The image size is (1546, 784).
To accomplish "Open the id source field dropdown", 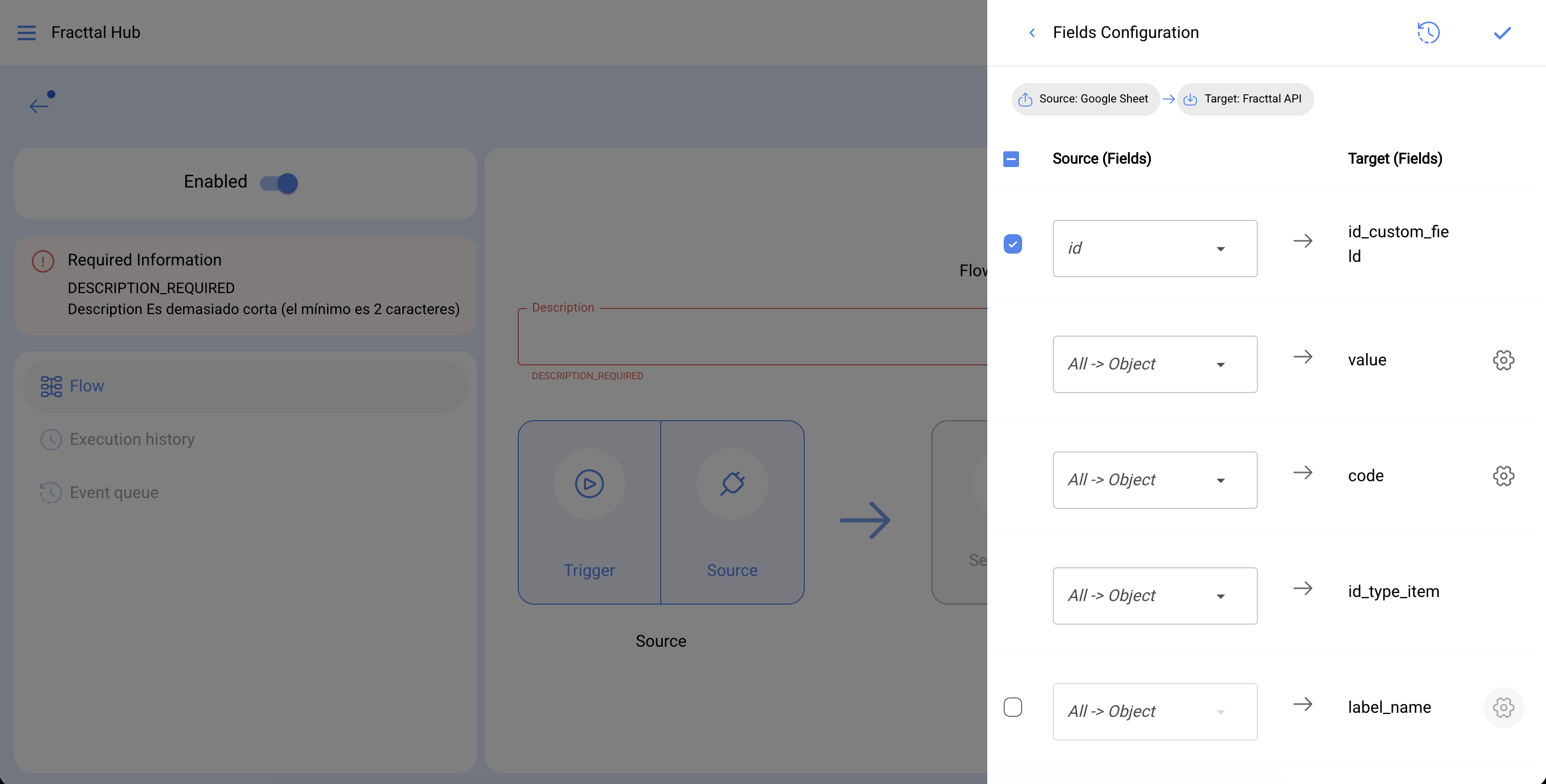I will click(1154, 249).
